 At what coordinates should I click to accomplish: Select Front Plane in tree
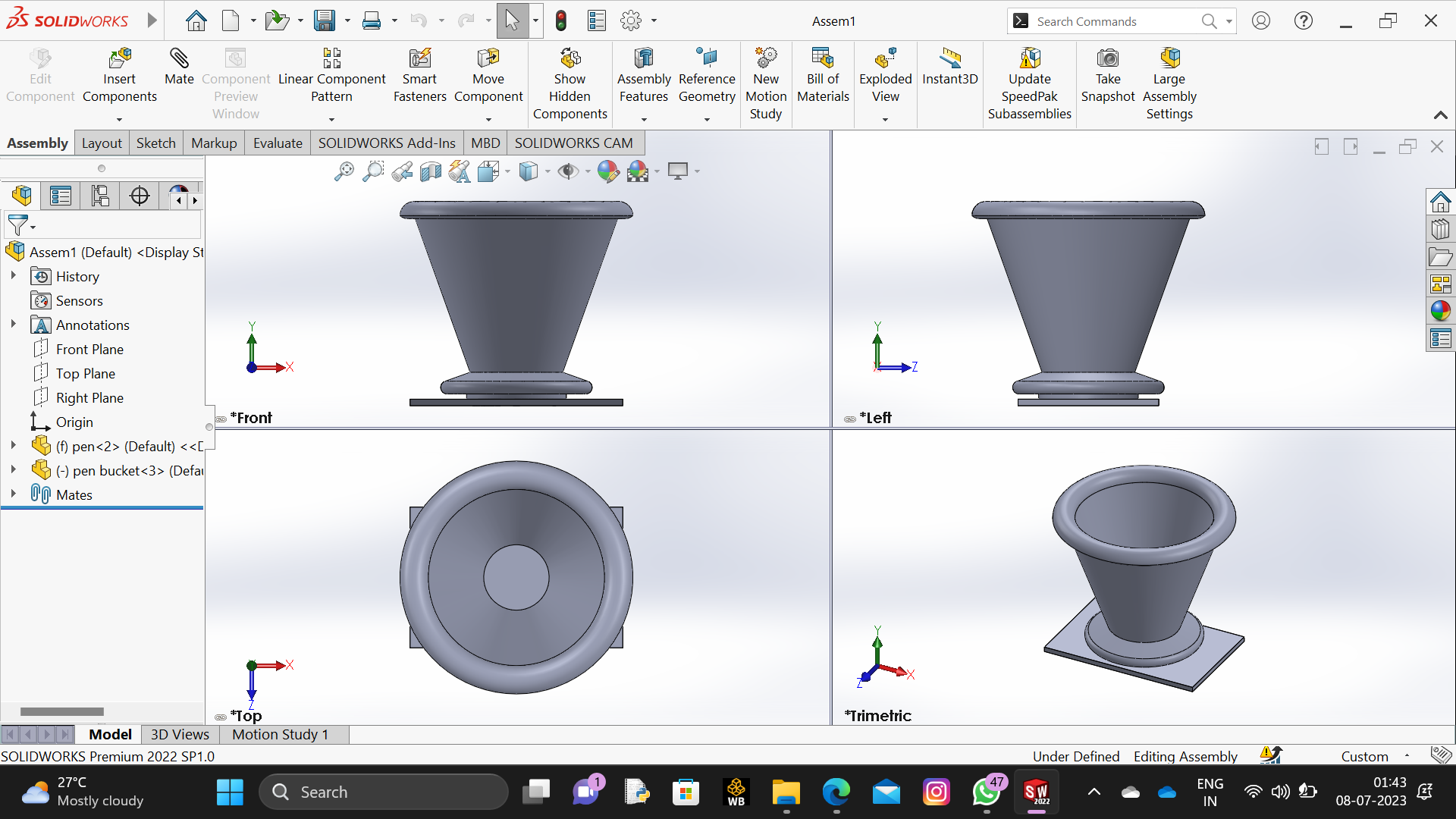coord(89,349)
